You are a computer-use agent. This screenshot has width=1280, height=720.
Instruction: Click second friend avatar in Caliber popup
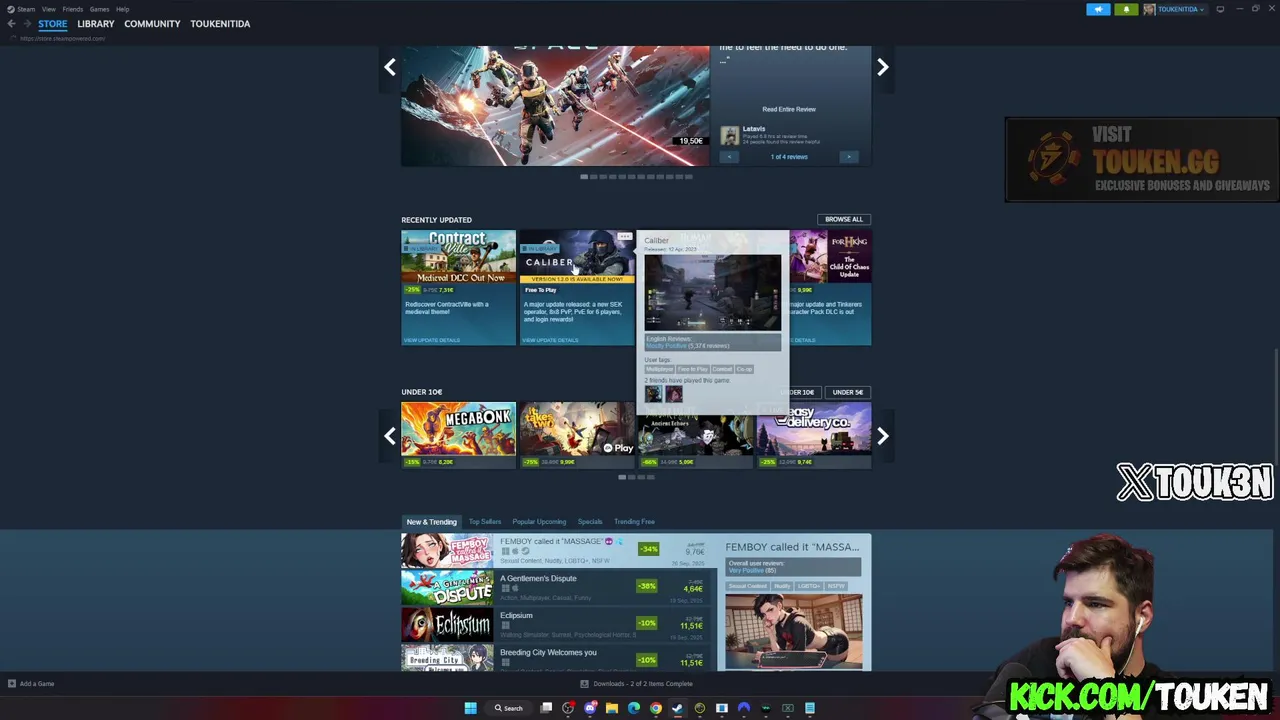[x=674, y=394]
